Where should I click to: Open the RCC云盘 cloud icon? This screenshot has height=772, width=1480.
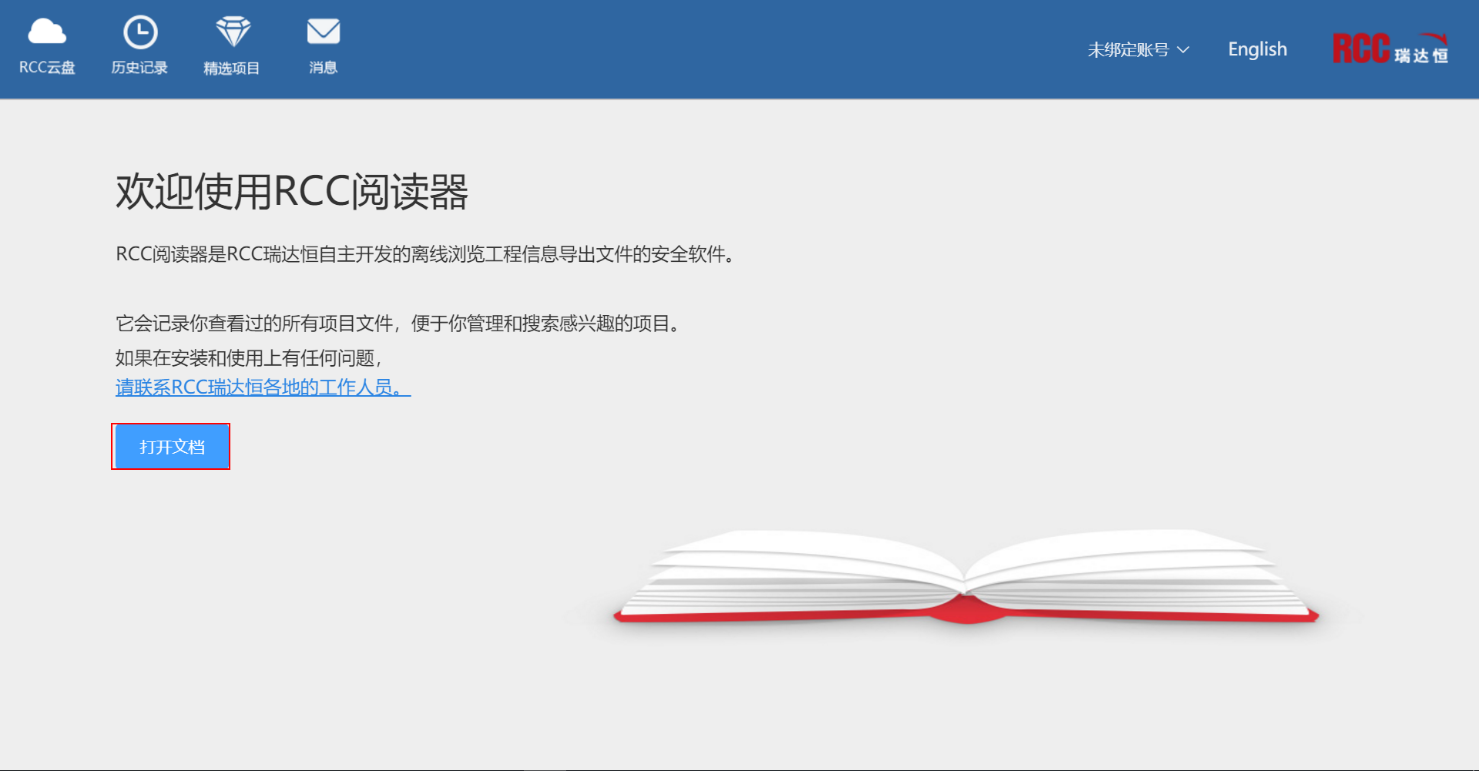(47, 33)
